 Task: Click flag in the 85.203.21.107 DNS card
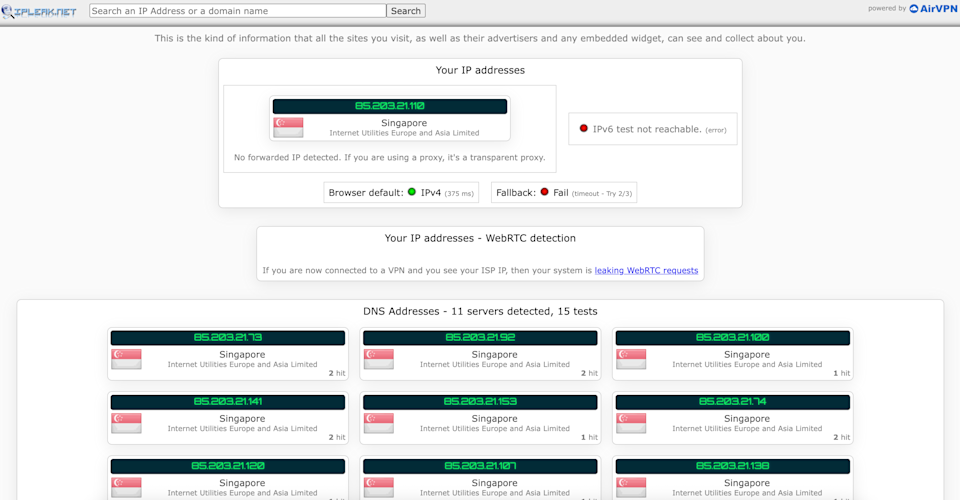coord(379,487)
